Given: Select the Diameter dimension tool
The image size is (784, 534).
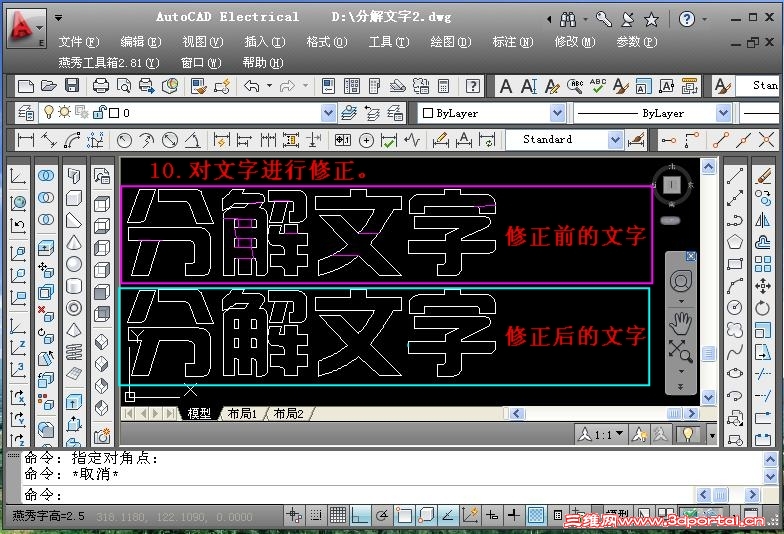Looking at the screenshot, I should tap(170, 140).
